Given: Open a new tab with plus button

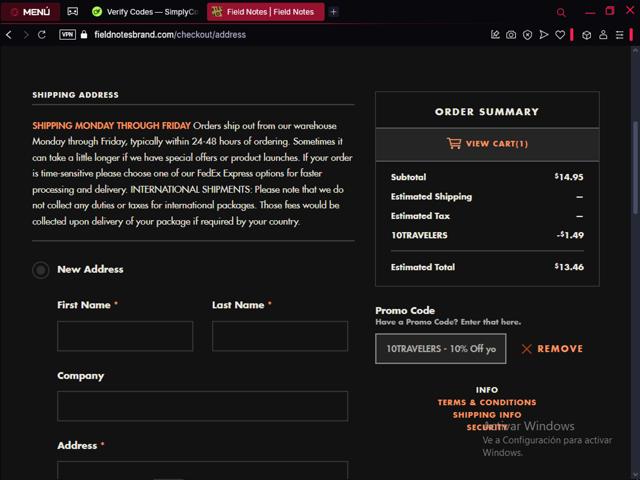Looking at the screenshot, I should [x=333, y=12].
